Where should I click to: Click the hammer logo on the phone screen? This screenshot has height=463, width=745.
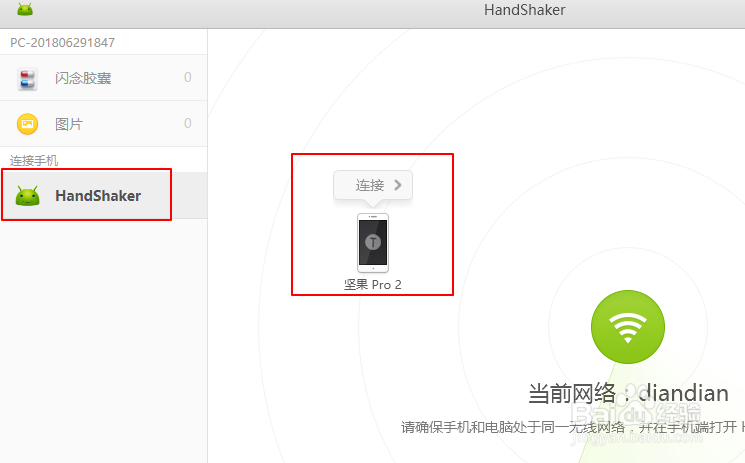click(373, 242)
